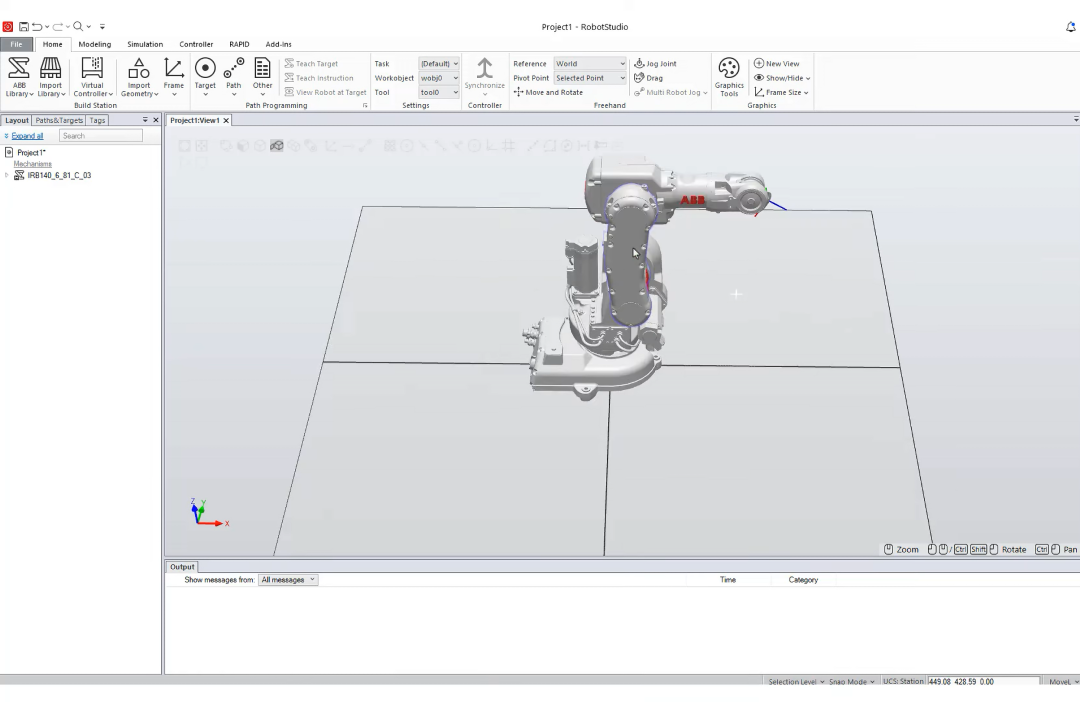Close the Layout browser panel

click(156, 120)
